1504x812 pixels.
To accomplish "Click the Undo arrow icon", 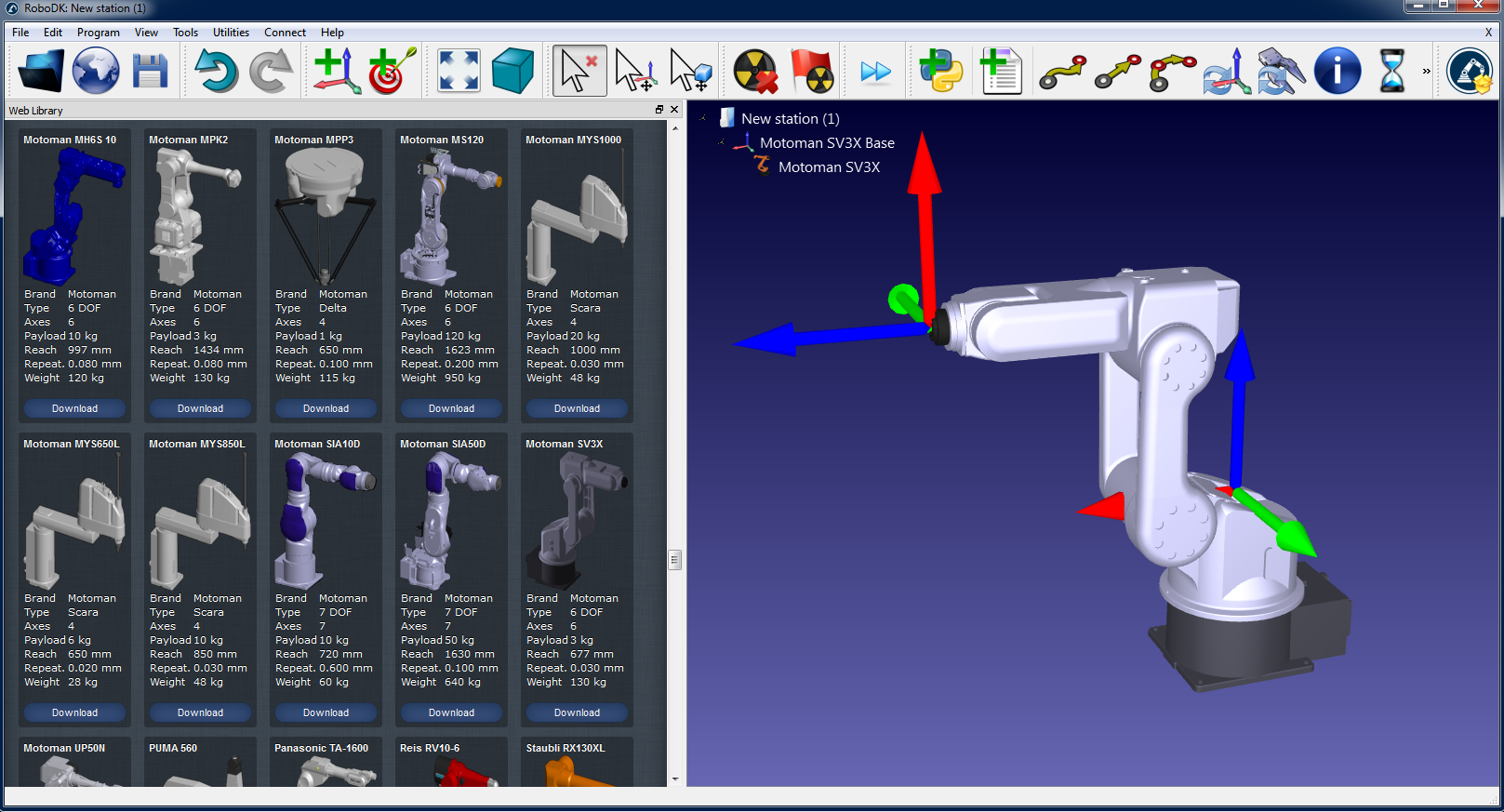I will coord(216,71).
